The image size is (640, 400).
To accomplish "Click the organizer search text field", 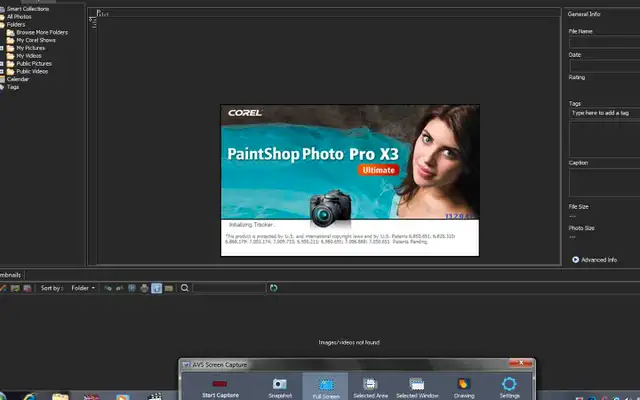I will pyautogui.click(x=229, y=288).
